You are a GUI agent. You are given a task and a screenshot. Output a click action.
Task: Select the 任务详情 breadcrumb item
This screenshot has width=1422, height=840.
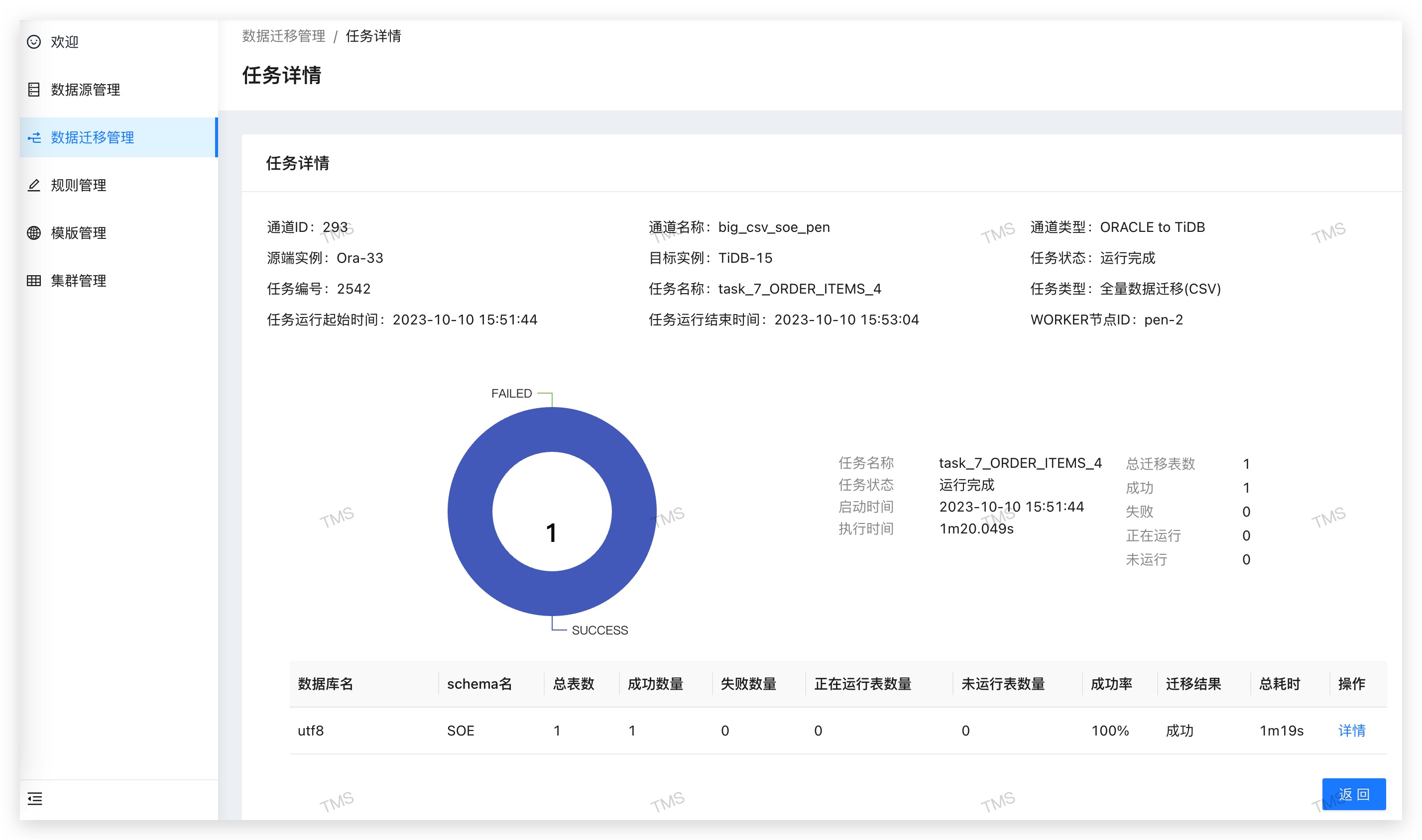pos(375,36)
